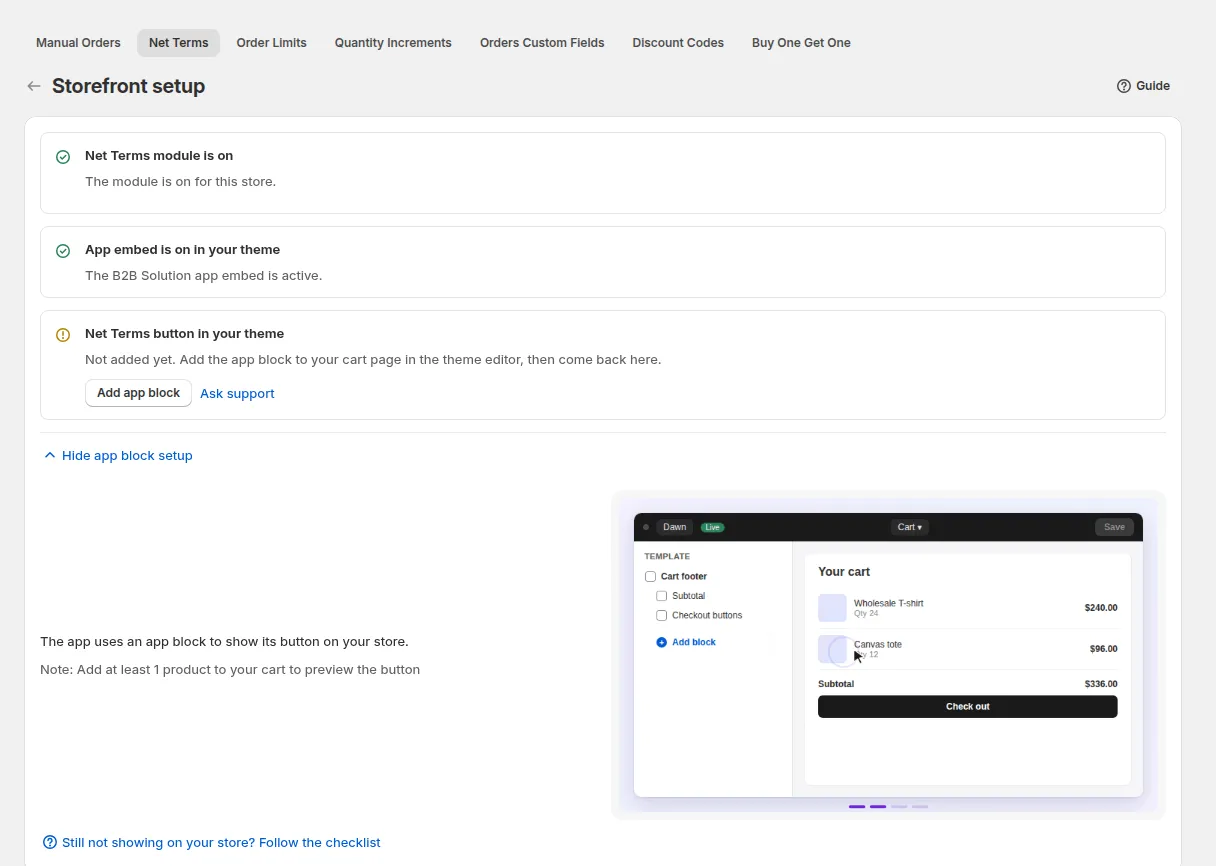The width and height of the screenshot is (1216, 866).
Task: Go back using the arrow beside Storefront setup
Action: click(34, 86)
